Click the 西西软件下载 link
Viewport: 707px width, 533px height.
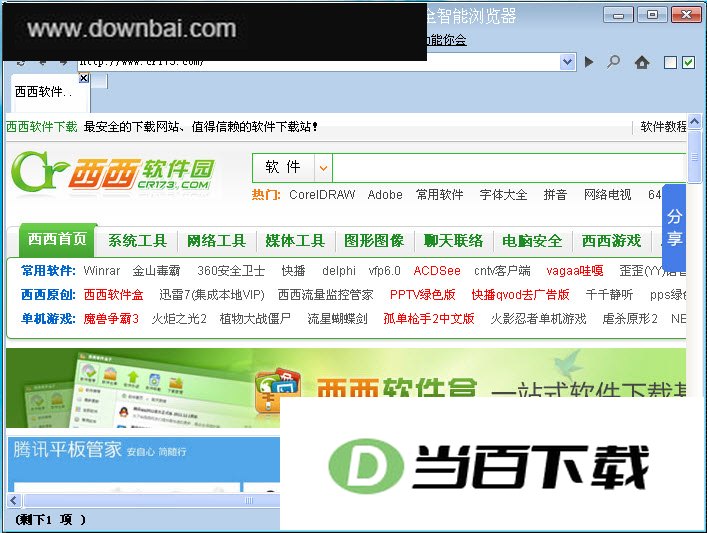pyautogui.click(x=41, y=127)
